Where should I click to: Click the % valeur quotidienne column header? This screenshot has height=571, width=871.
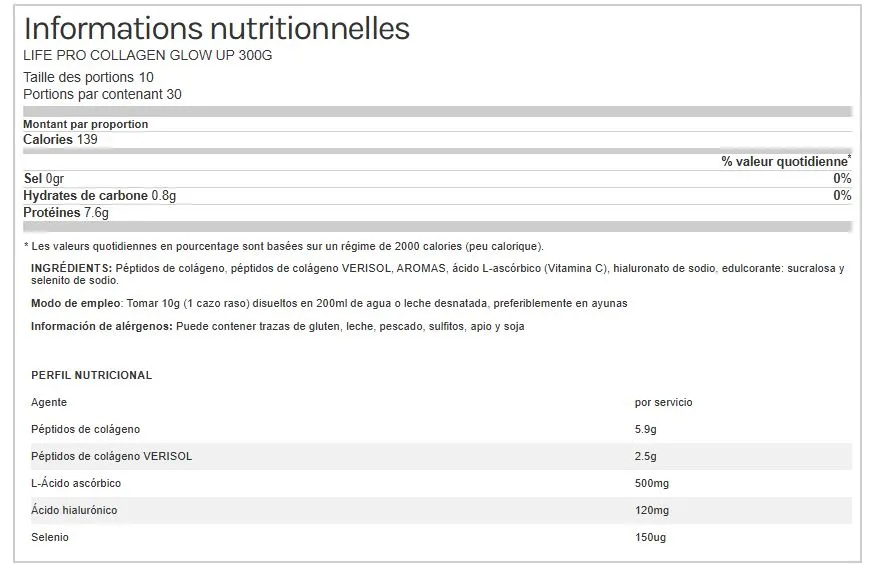pos(786,162)
